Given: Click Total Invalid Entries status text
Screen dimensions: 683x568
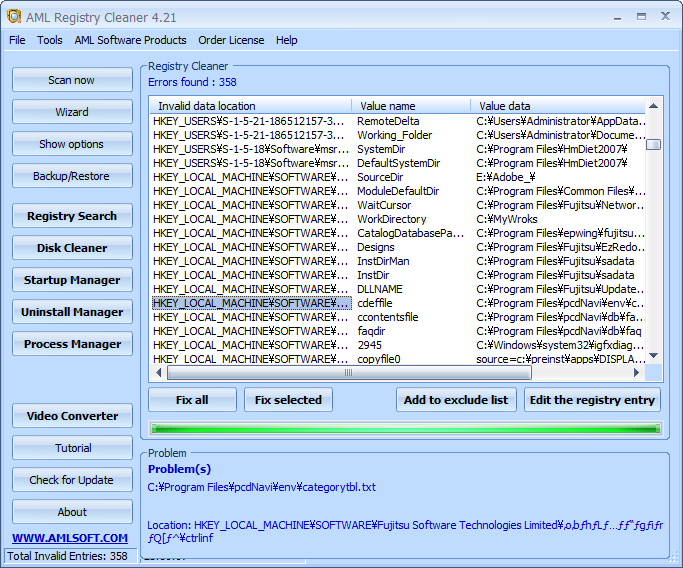Looking at the screenshot, I should [x=68, y=556].
